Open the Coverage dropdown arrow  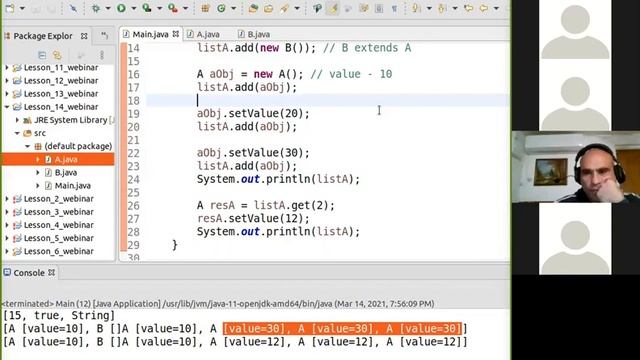coord(159,8)
